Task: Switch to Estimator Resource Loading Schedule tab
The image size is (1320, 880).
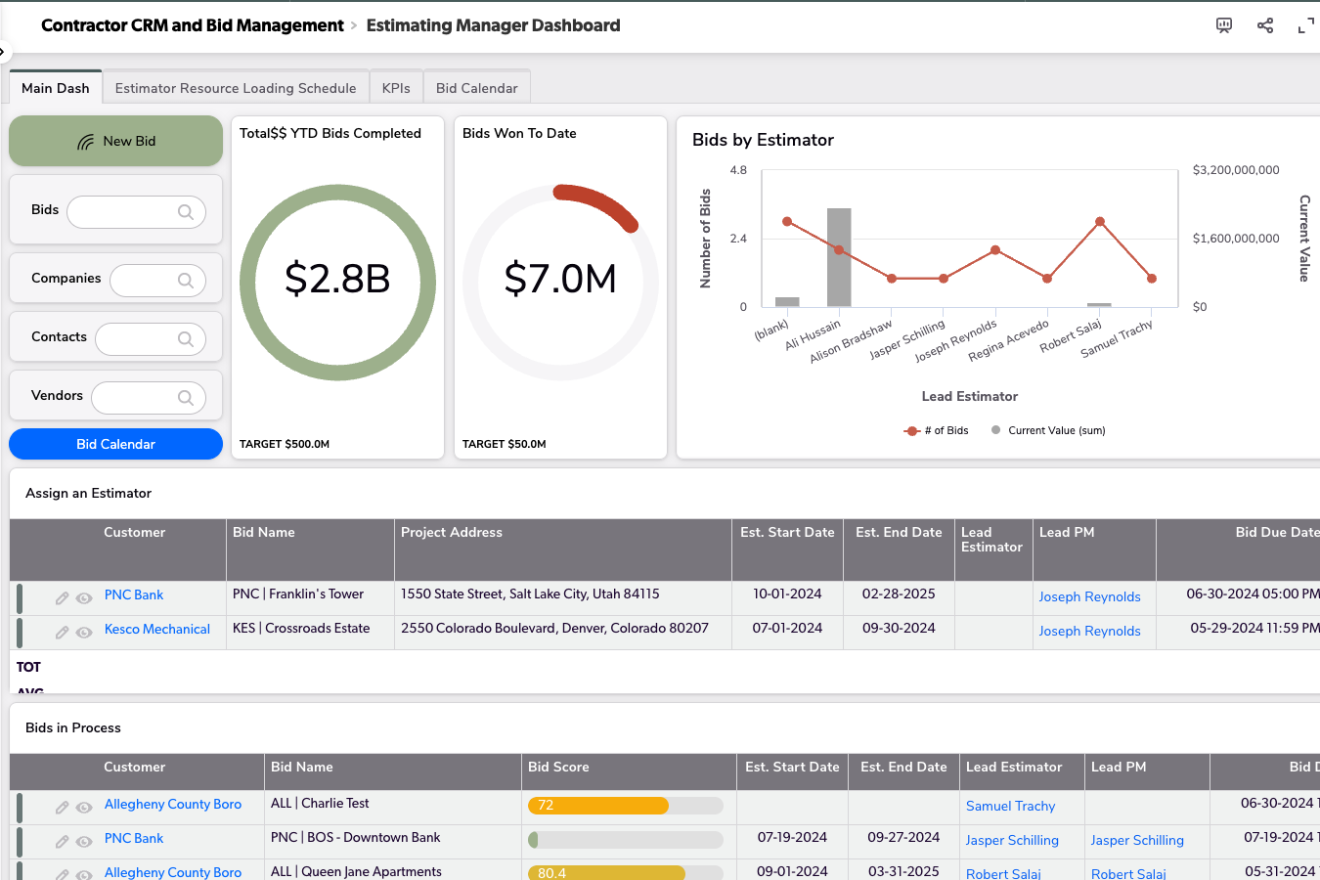Action: tap(235, 88)
